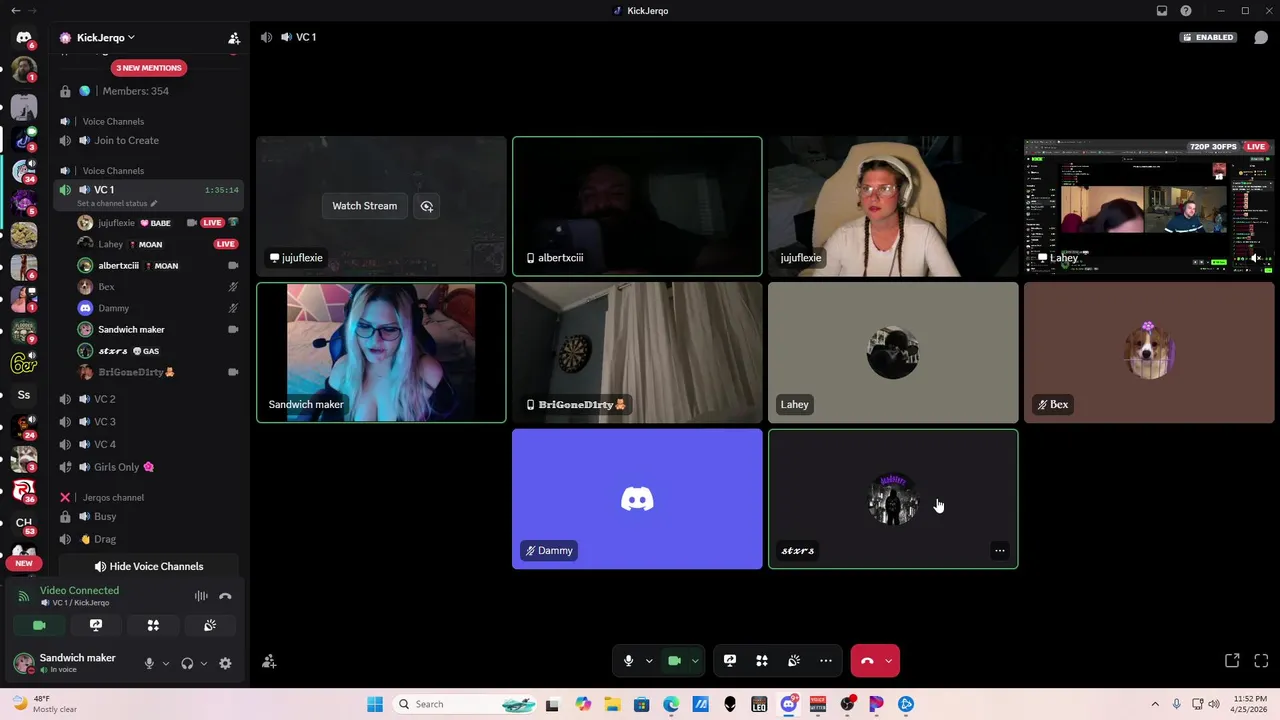Open soundboard in left voice panel
This screenshot has width=1280, height=720.
[210, 625]
